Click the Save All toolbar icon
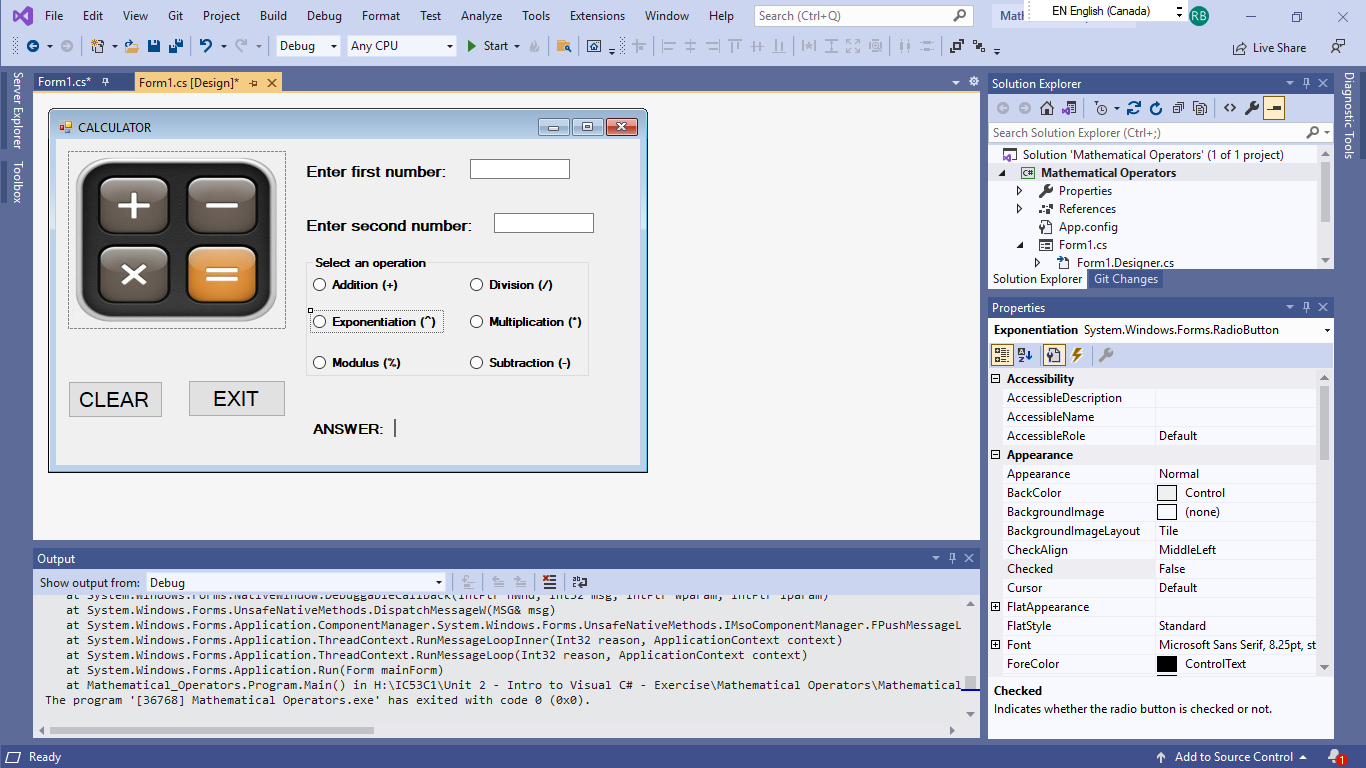Screen dimensions: 1366x768 (x=176, y=46)
